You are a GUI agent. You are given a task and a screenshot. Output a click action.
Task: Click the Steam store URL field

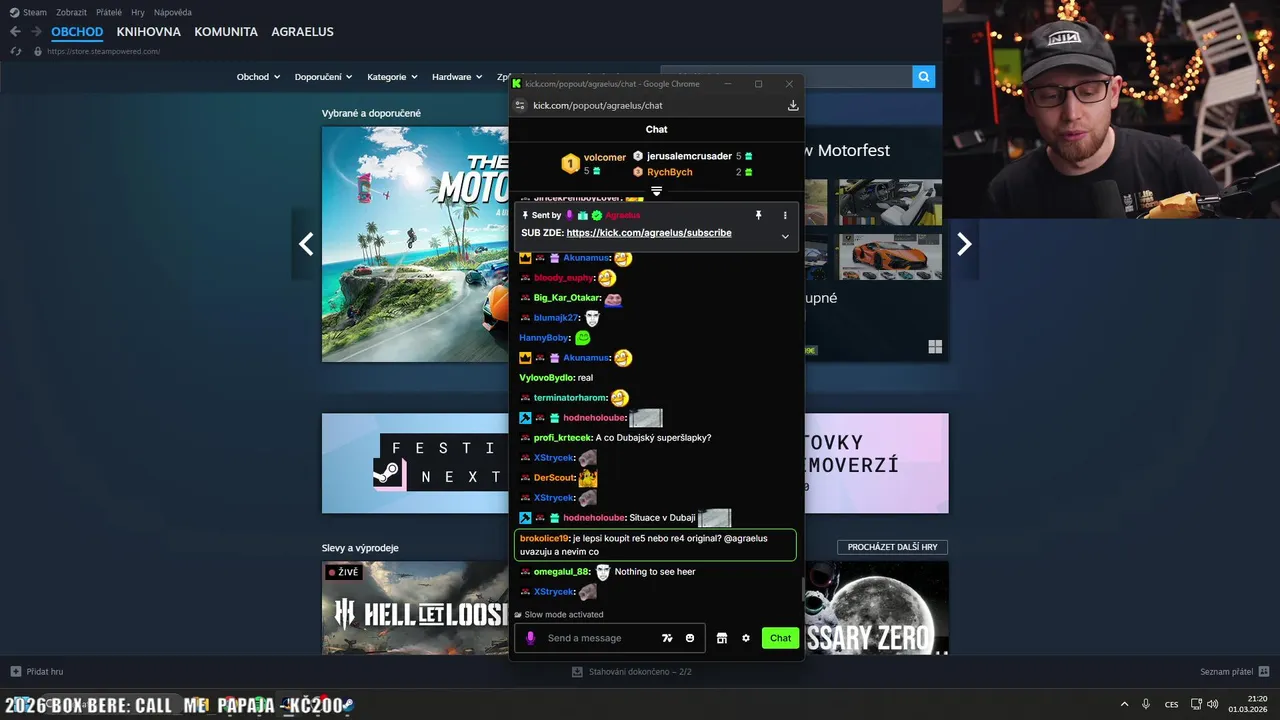pos(103,51)
